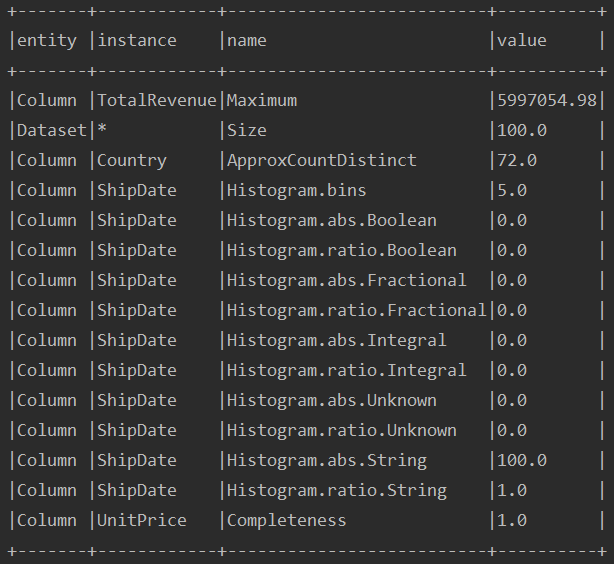Click the 'instance' column header text
614x564 pixels.
[137, 41]
